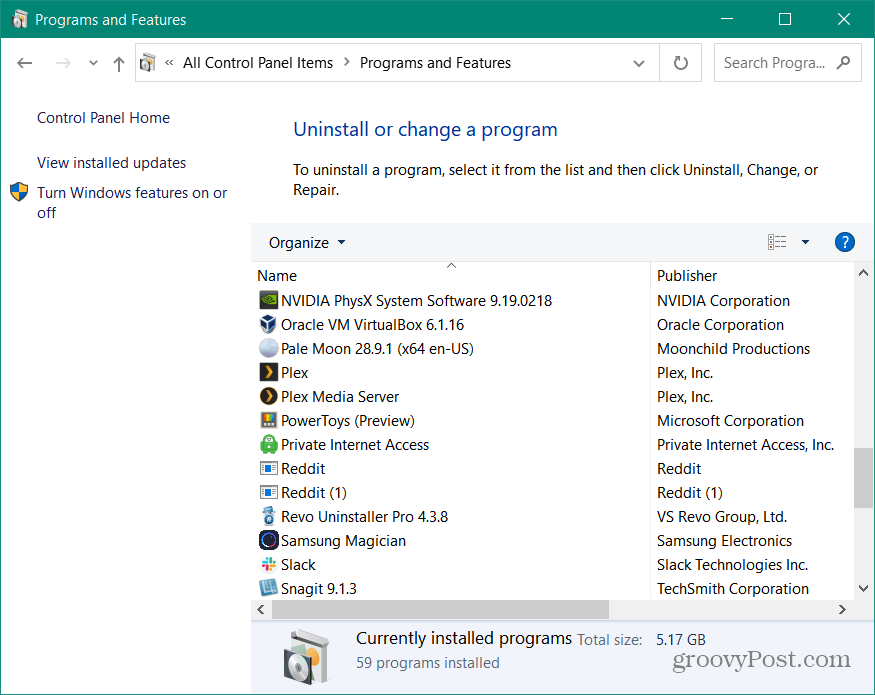Click "Moonchild Productions" publisher cell

point(733,348)
